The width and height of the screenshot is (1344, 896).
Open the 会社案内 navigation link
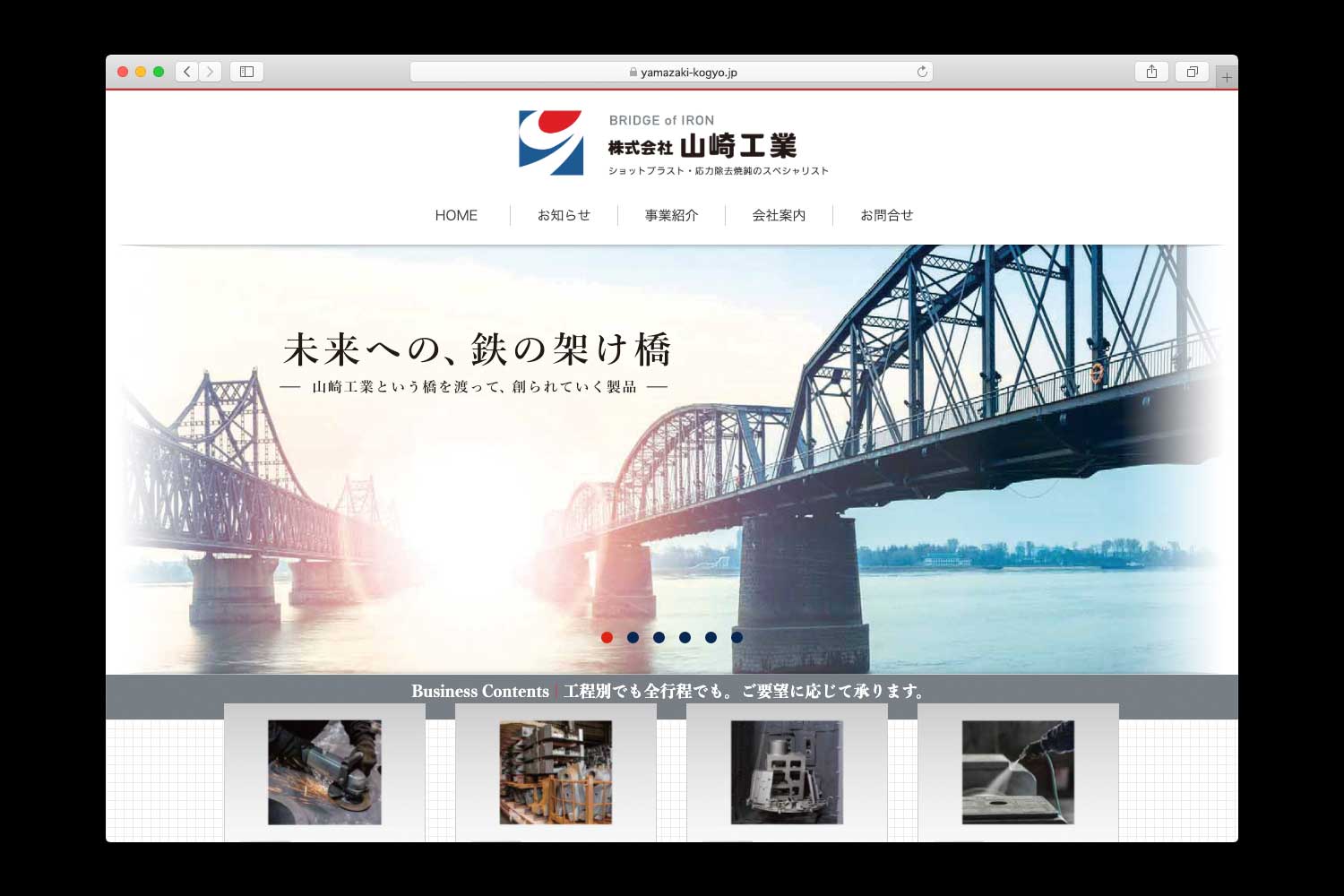point(779,215)
